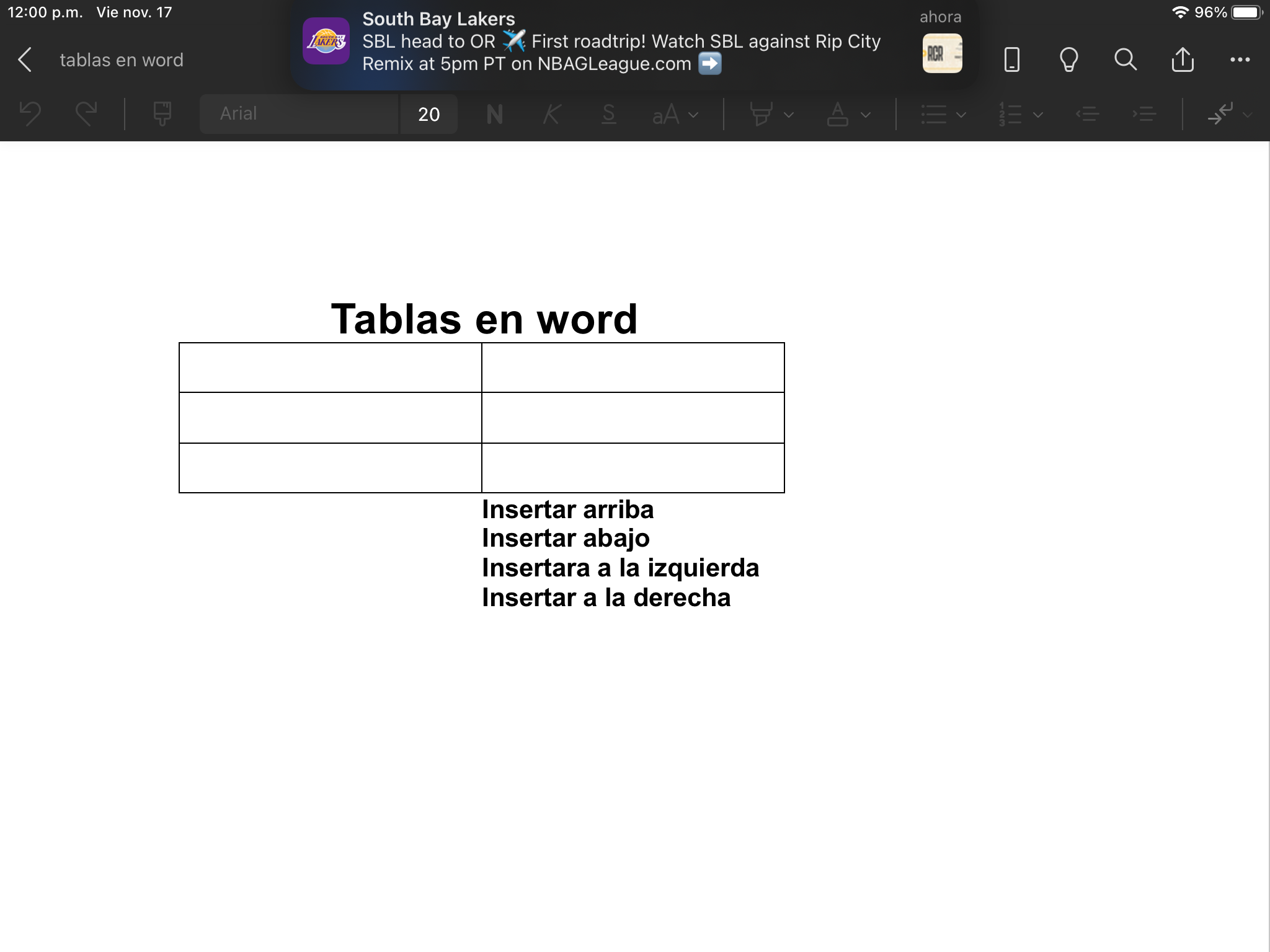
Task: Tap the Share upload icon
Action: point(1183,60)
